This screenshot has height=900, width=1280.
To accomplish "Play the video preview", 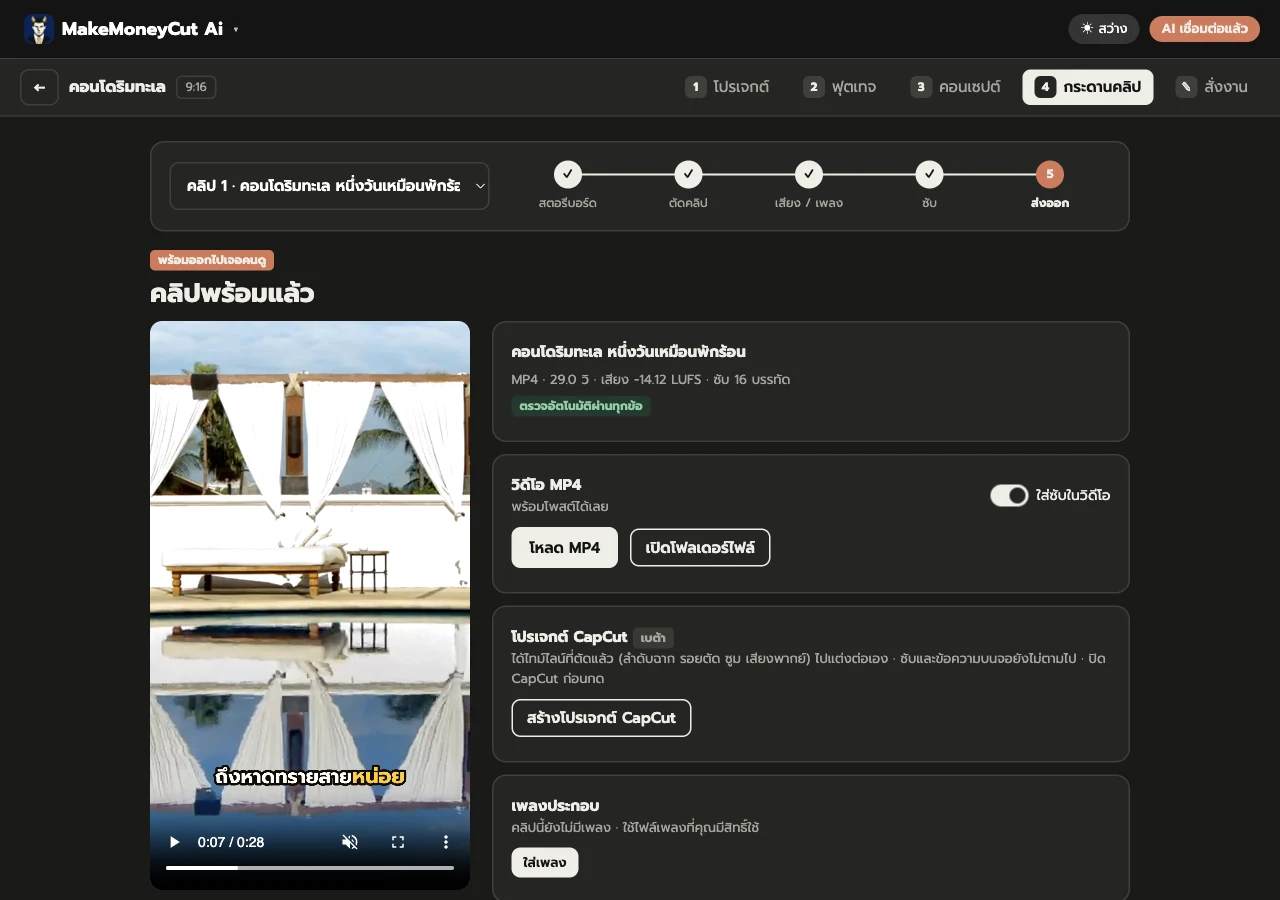I will pos(175,842).
